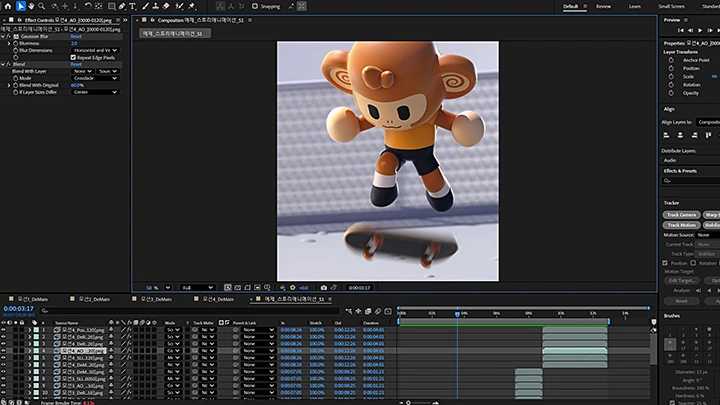Toggle the Rotation checkbox in Tracker panel
720x405 pixels.
(x=693, y=263)
